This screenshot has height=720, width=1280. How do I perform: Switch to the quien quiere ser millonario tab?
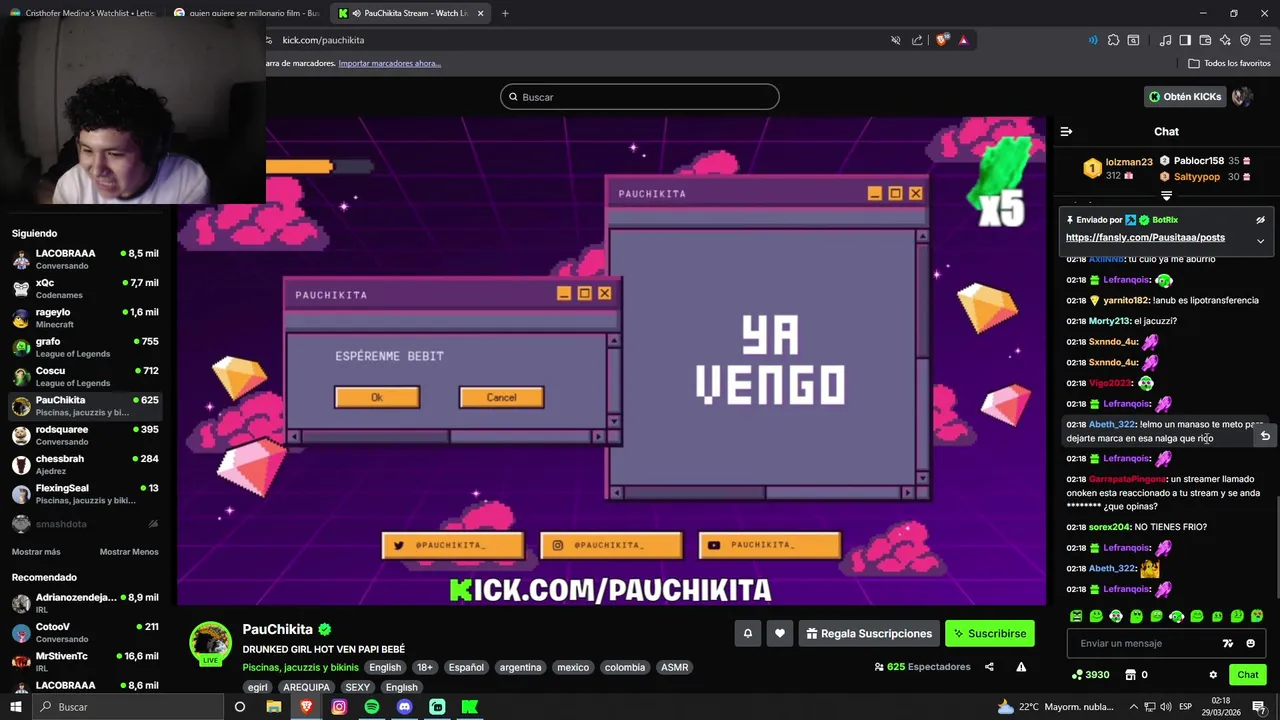[246, 13]
